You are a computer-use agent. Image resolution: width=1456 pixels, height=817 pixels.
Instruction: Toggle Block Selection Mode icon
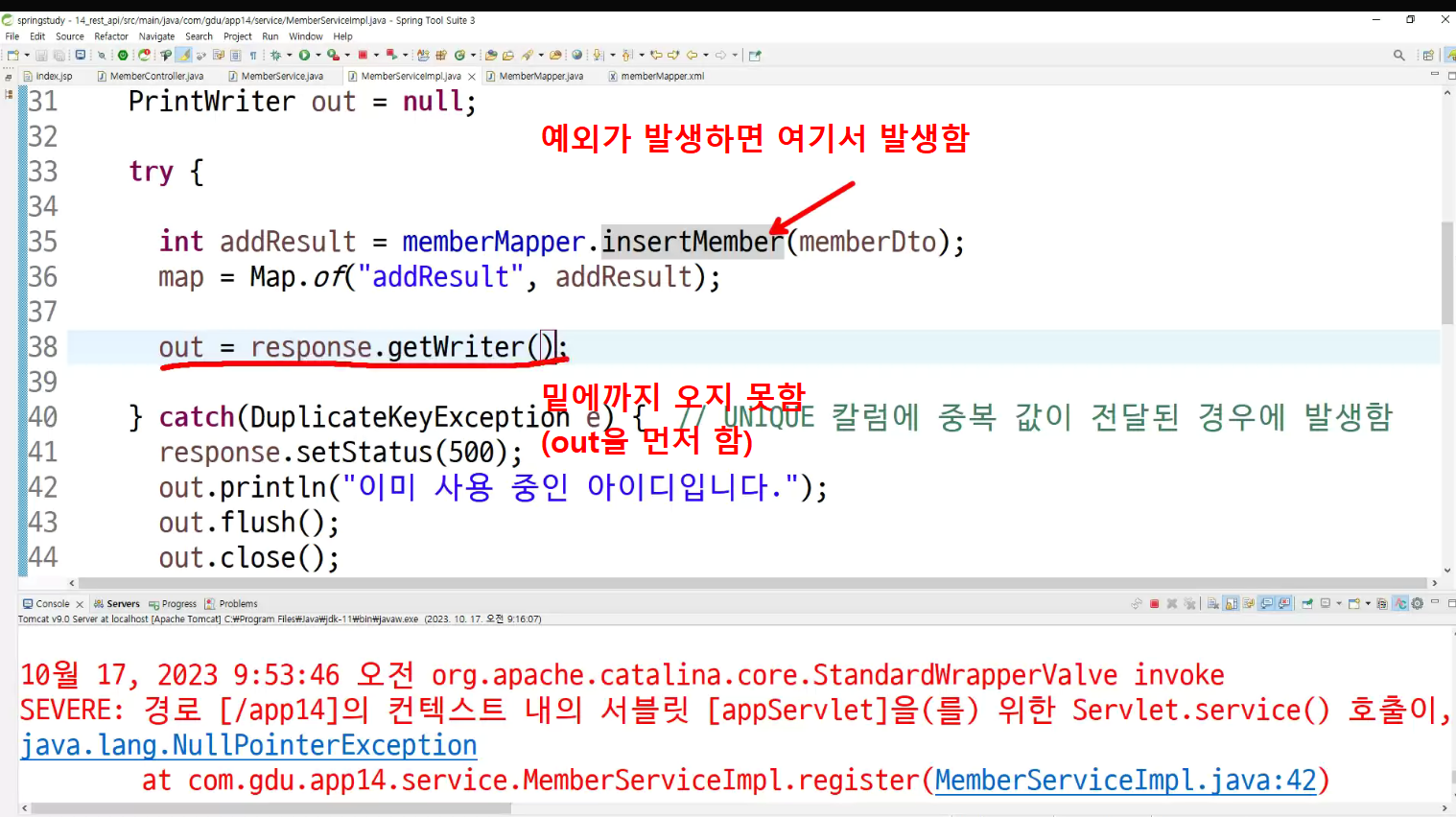coord(235,56)
